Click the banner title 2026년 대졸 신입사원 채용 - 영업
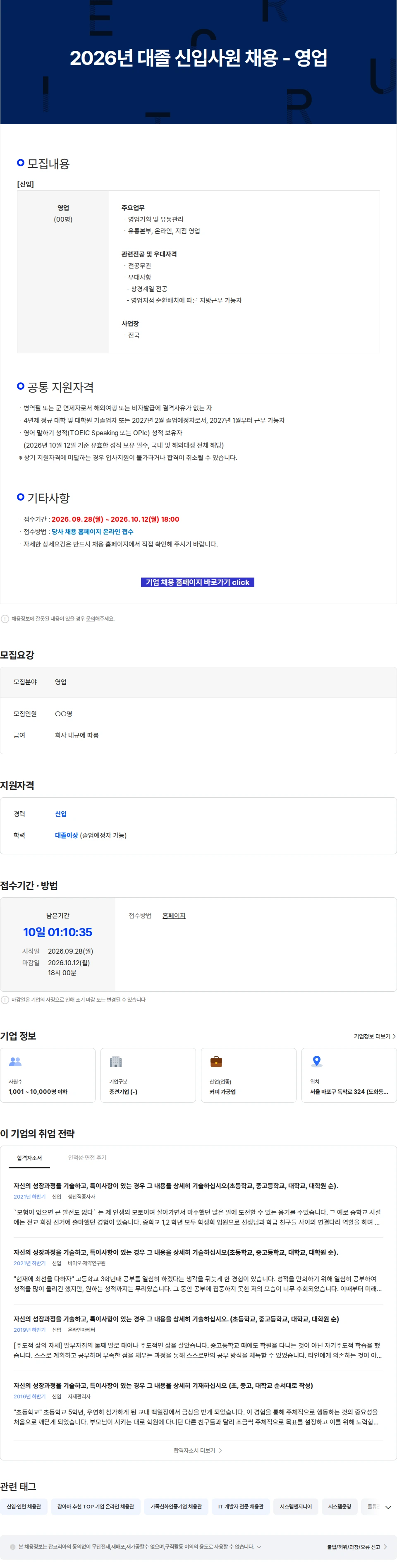This screenshot has width=397, height=1568. [x=198, y=58]
